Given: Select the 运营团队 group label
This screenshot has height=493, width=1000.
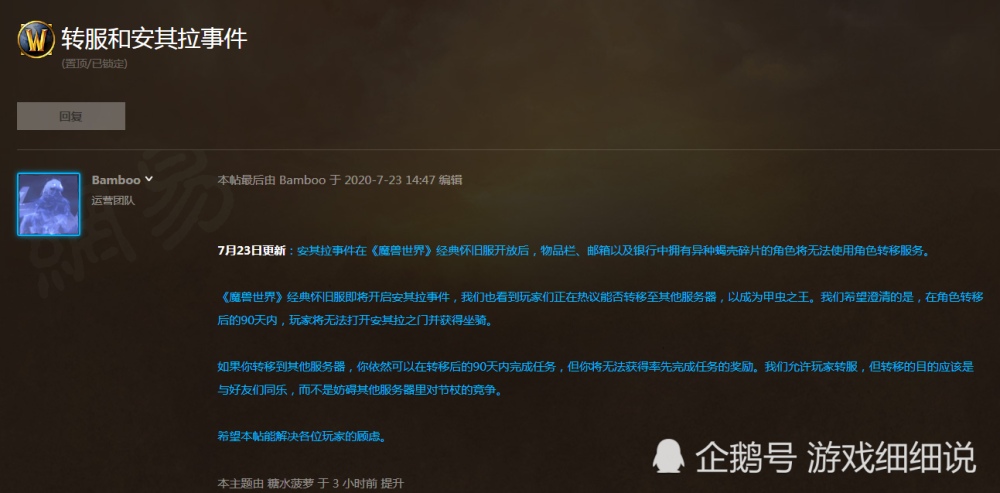Looking at the screenshot, I should [113, 200].
